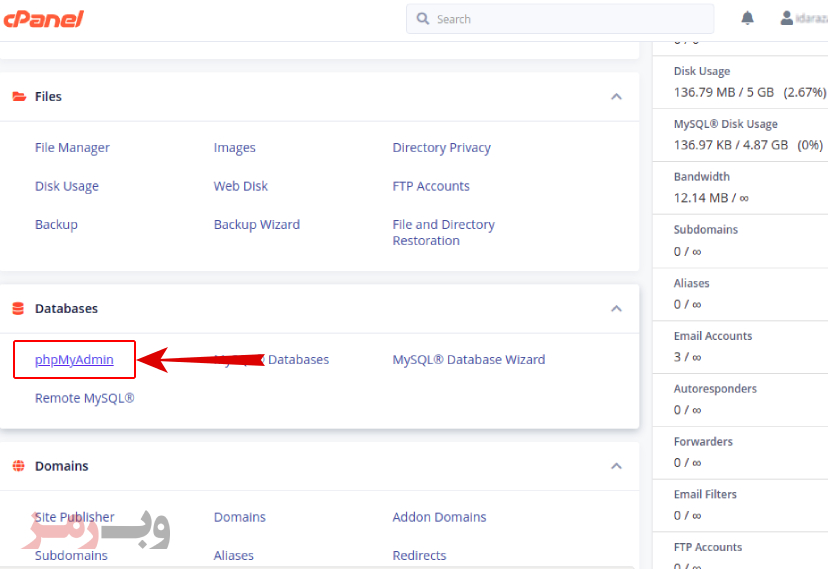The height and width of the screenshot is (569, 828).
Task: Open File and Directory Restoration
Action: [444, 233]
